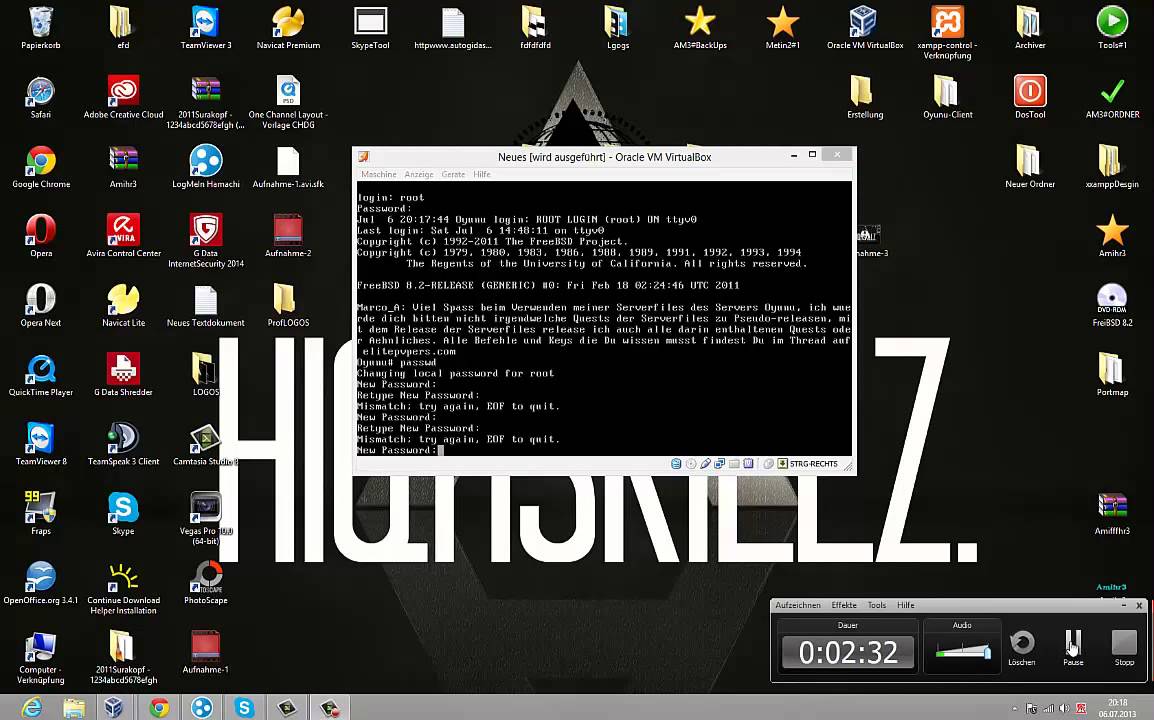The image size is (1154, 720).
Task: Select the Navicat Premium desktop icon
Action: pos(288,28)
